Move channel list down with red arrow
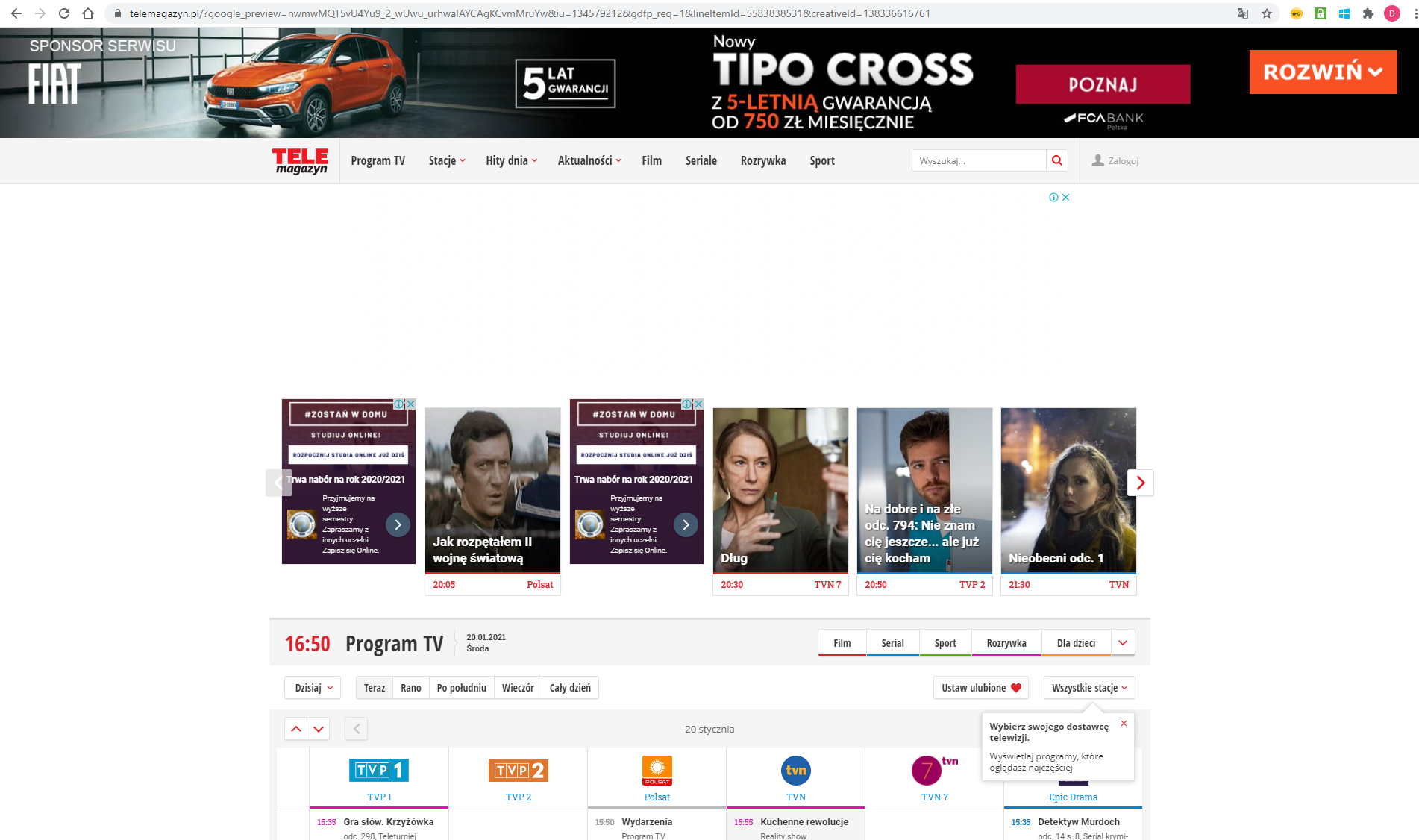This screenshot has width=1419, height=840. click(319, 729)
